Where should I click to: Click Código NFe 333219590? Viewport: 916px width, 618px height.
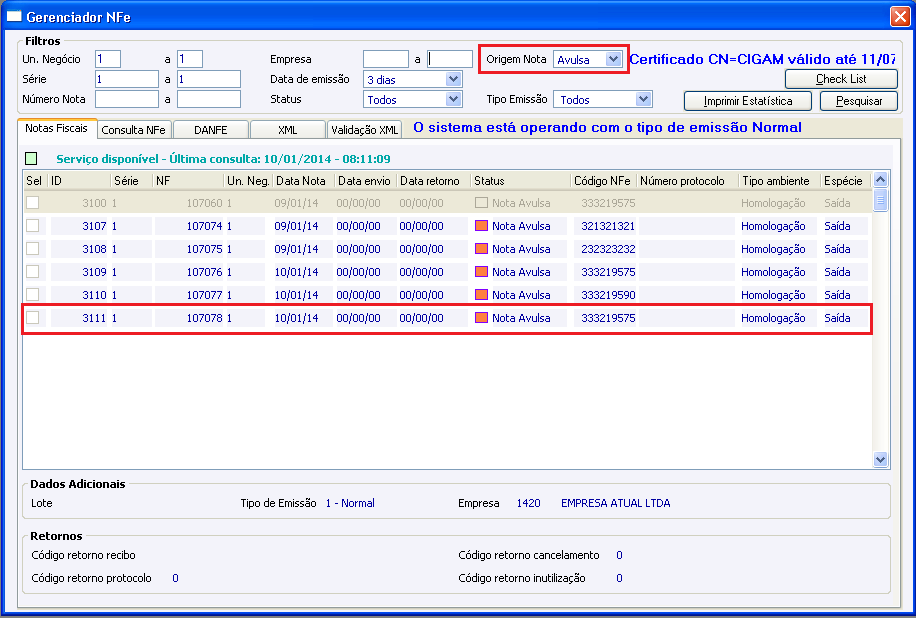click(608, 295)
